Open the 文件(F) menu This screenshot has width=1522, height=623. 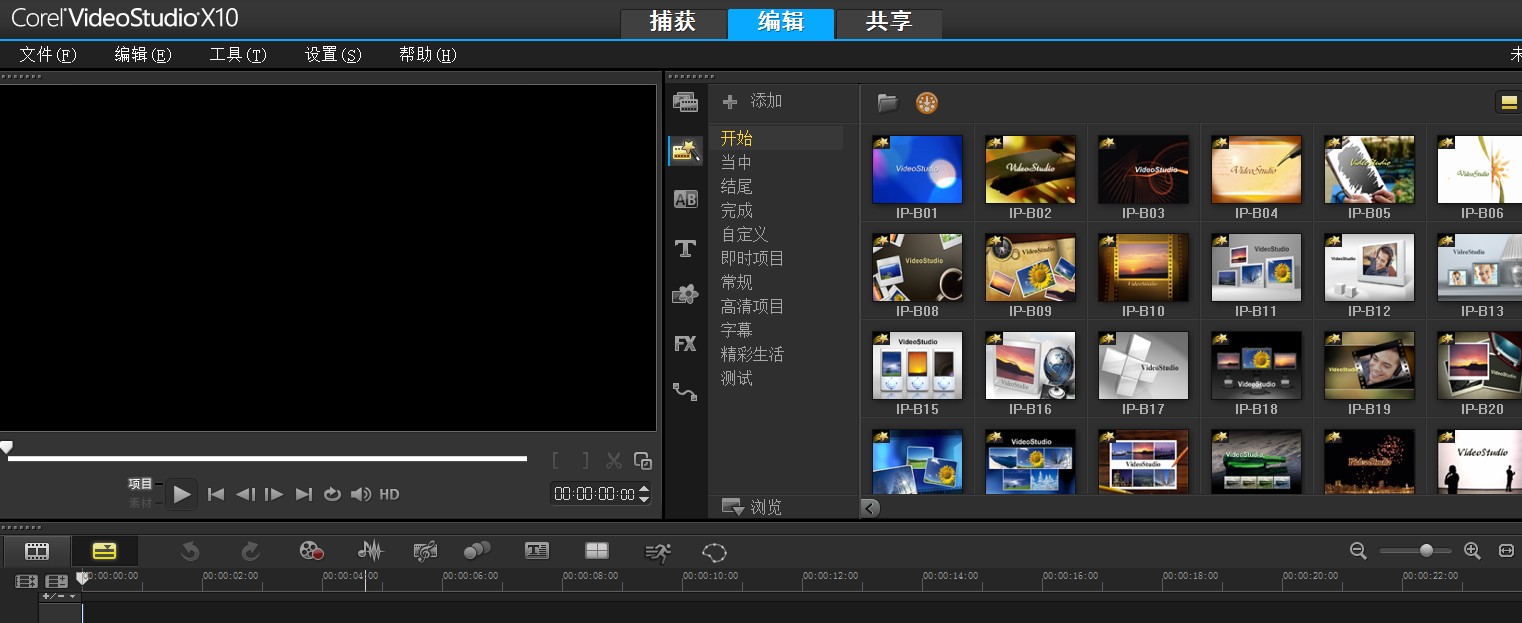[48, 55]
